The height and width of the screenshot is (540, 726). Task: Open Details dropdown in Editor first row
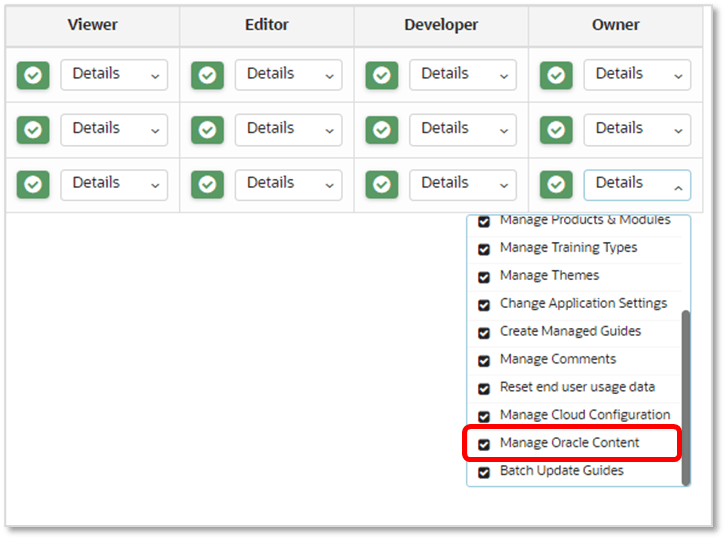(x=288, y=75)
